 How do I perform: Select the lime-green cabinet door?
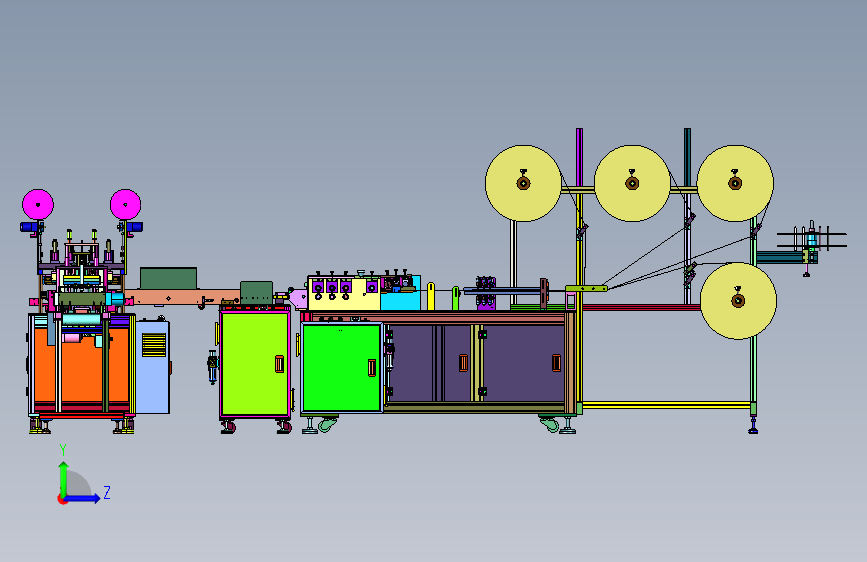click(x=255, y=363)
